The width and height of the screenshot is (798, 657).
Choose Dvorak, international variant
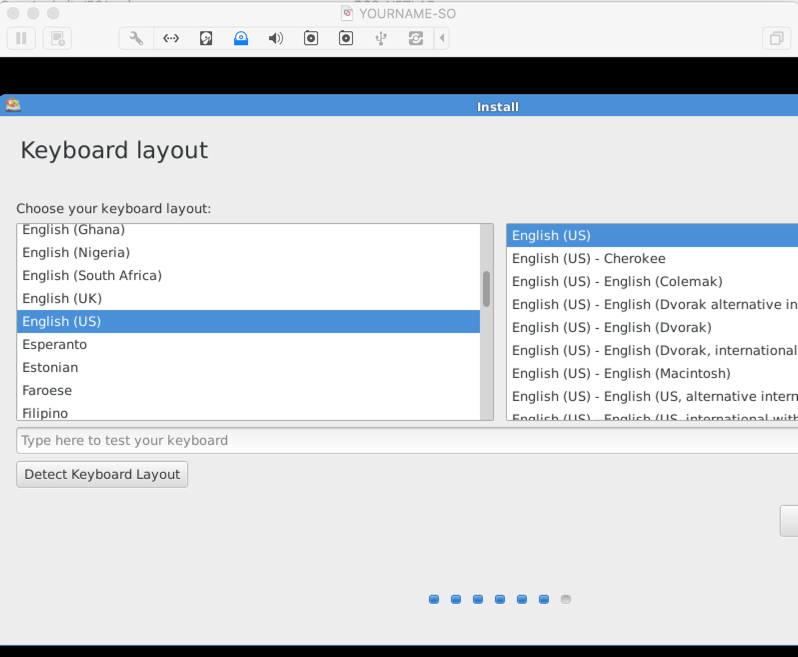pyautogui.click(x=652, y=350)
